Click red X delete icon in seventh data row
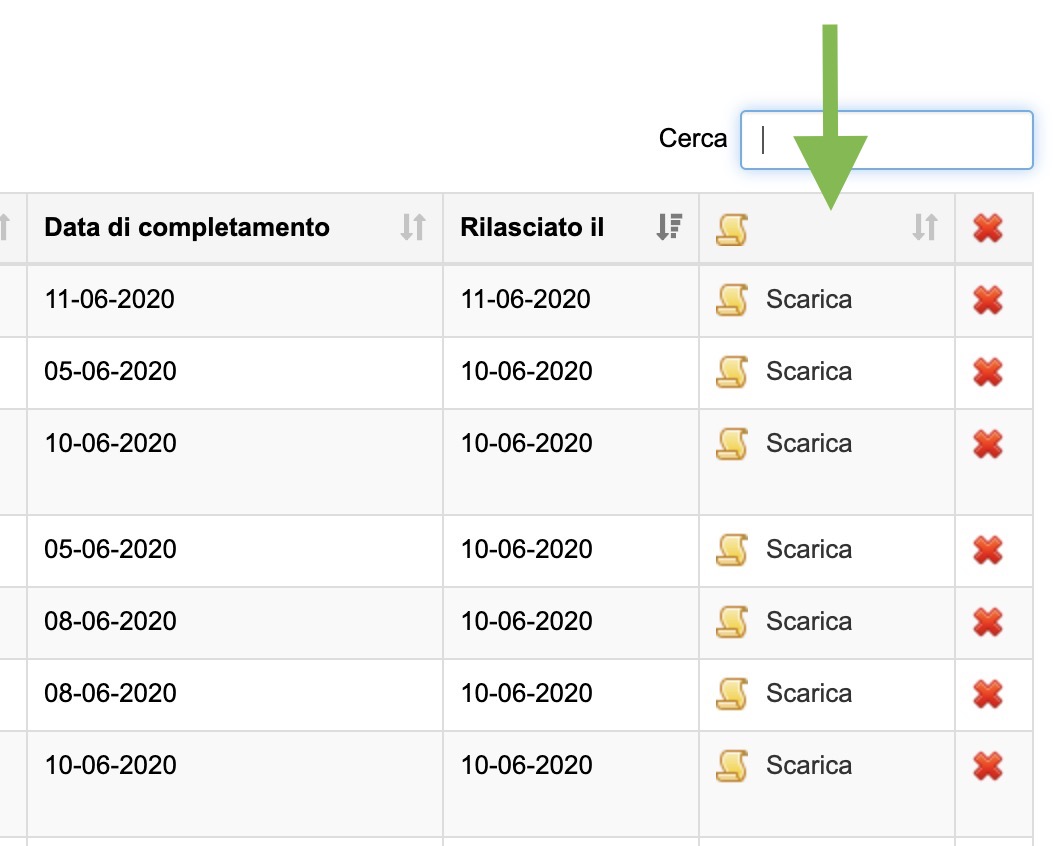Viewport: 1054px width, 846px height. (988, 766)
